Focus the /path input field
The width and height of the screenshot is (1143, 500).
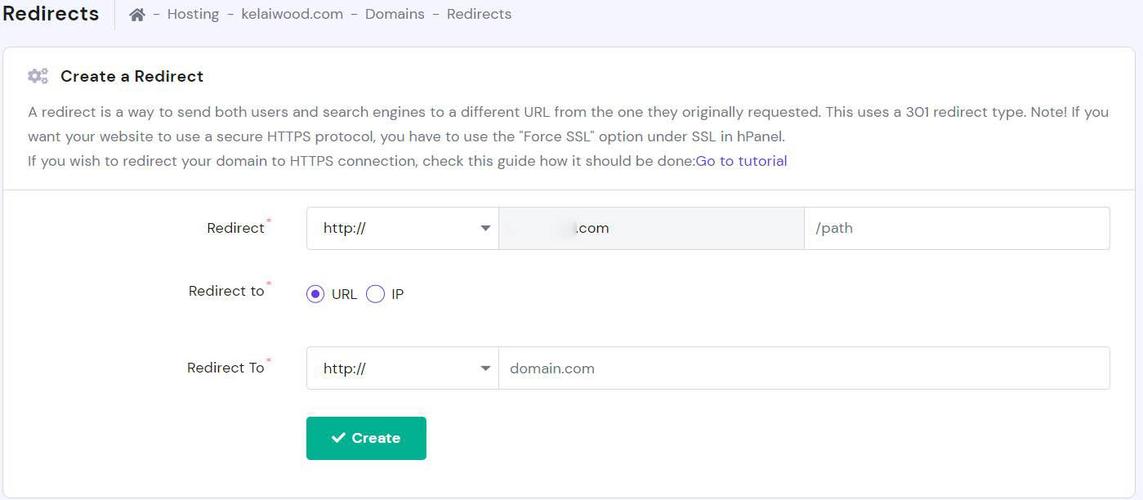956,228
